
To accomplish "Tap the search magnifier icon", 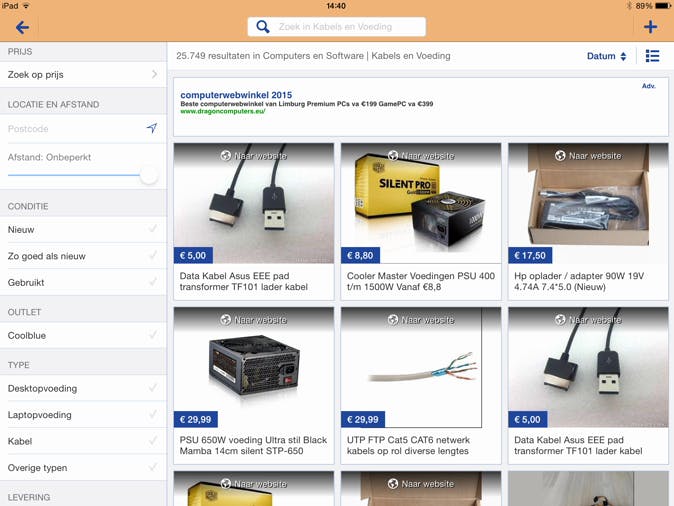I will [263, 27].
